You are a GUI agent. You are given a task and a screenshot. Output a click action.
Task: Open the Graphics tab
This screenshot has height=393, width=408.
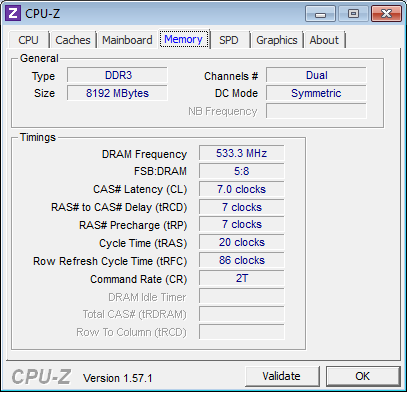[x=277, y=40]
